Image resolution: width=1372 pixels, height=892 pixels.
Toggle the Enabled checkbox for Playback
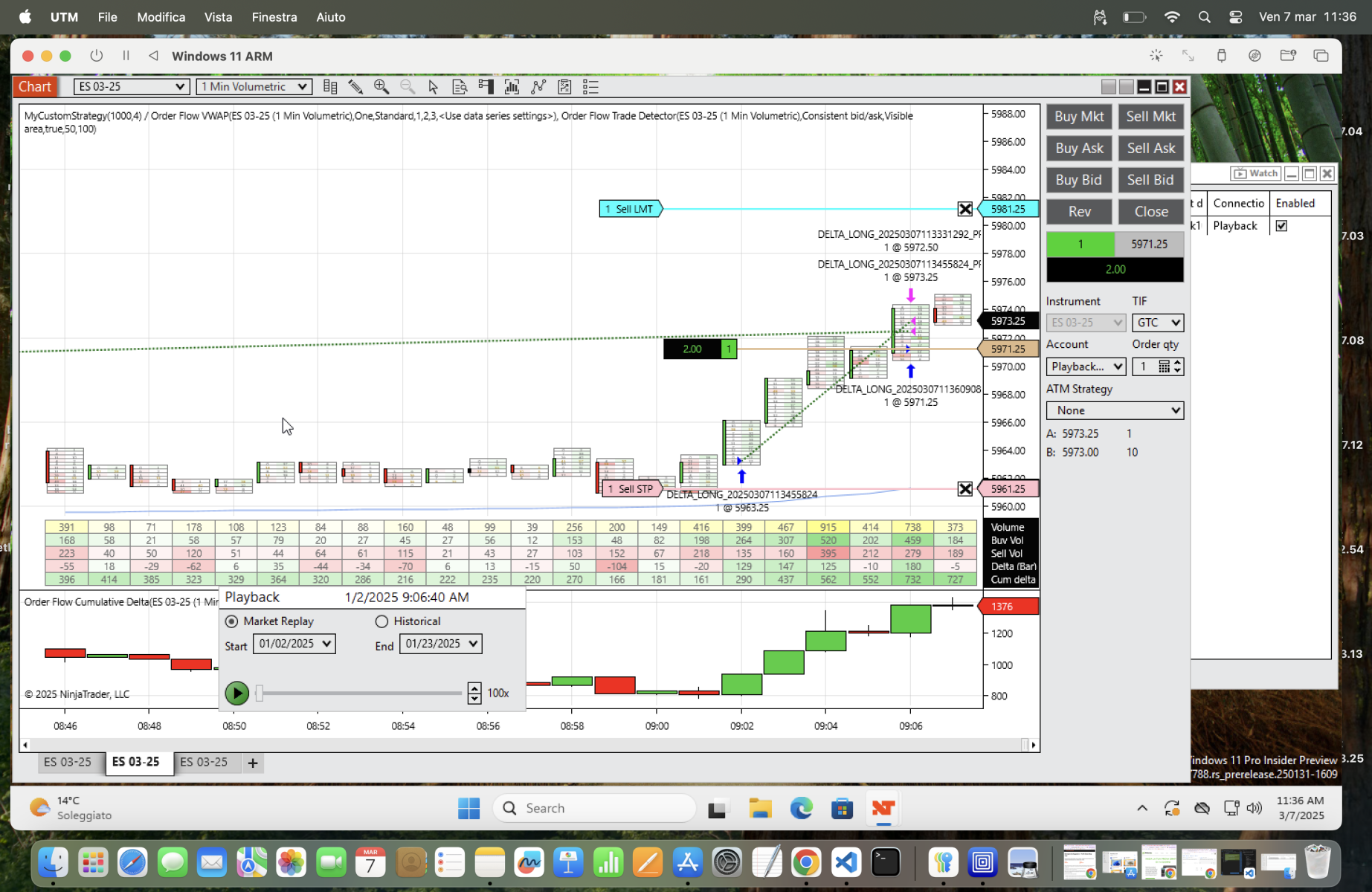(1281, 226)
